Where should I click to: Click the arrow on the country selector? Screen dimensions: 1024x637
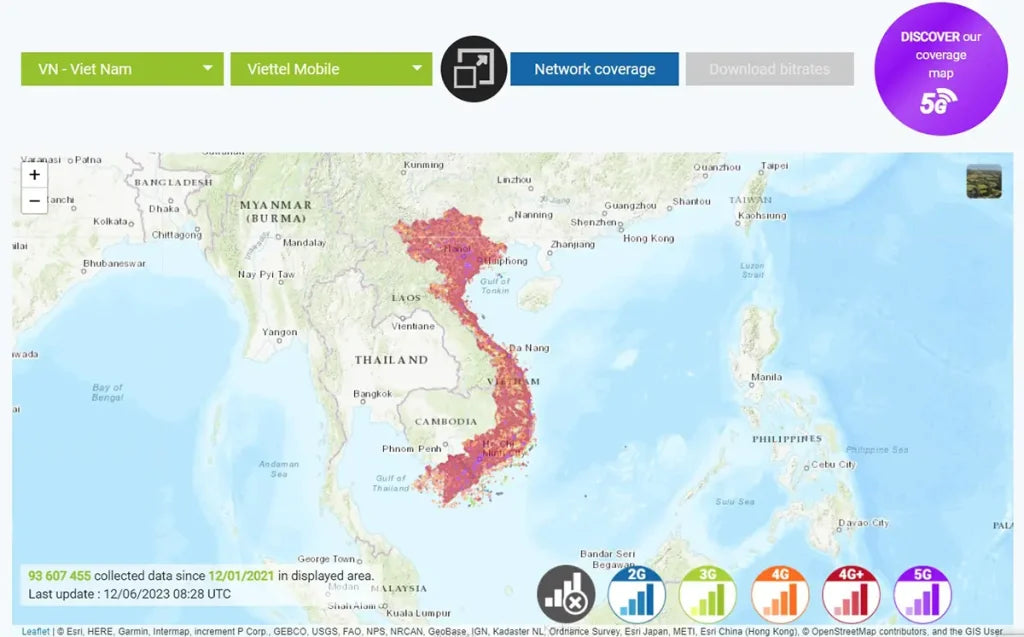(x=207, y=69)
